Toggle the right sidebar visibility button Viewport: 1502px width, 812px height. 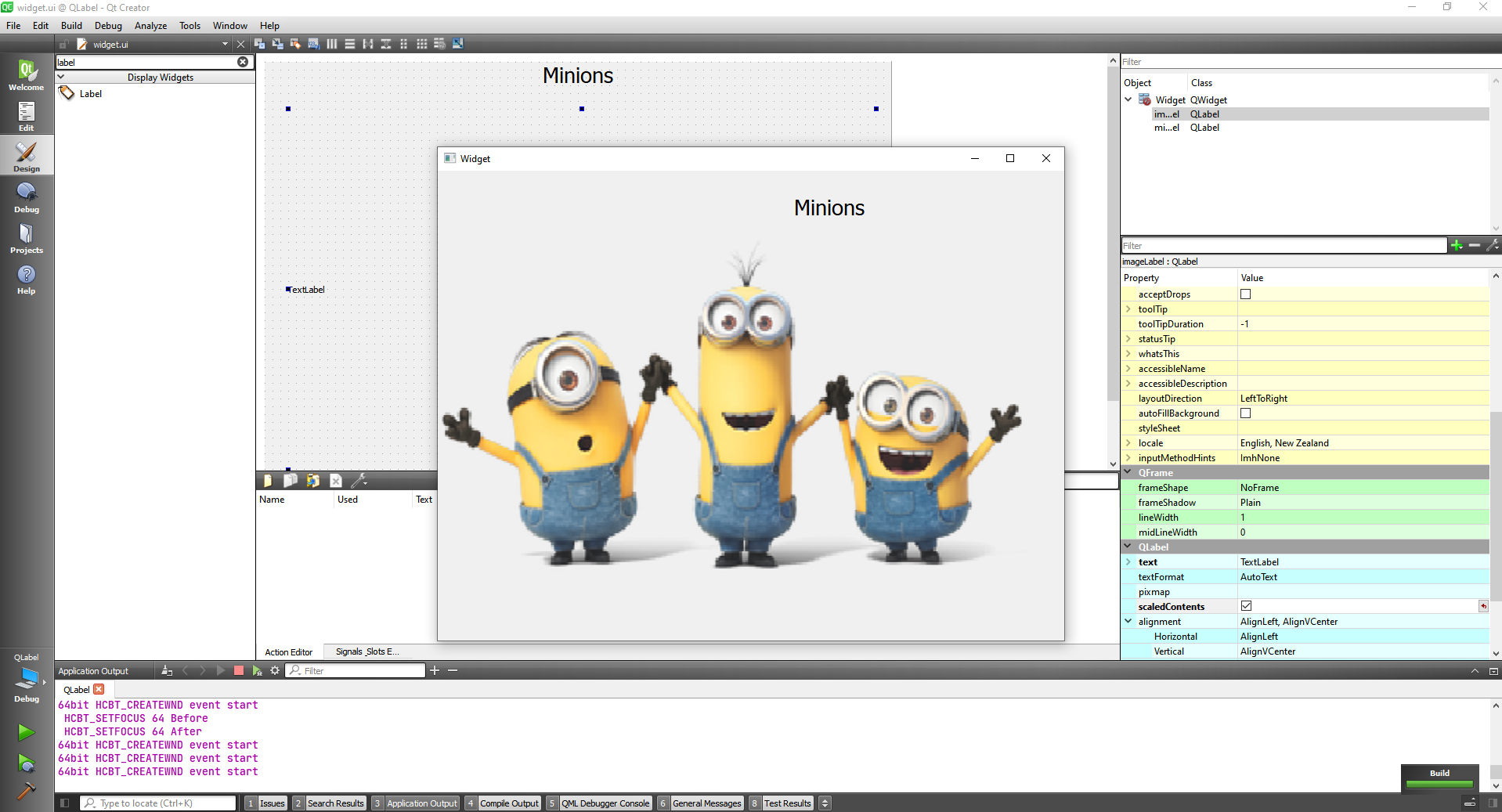[1493, 803]
